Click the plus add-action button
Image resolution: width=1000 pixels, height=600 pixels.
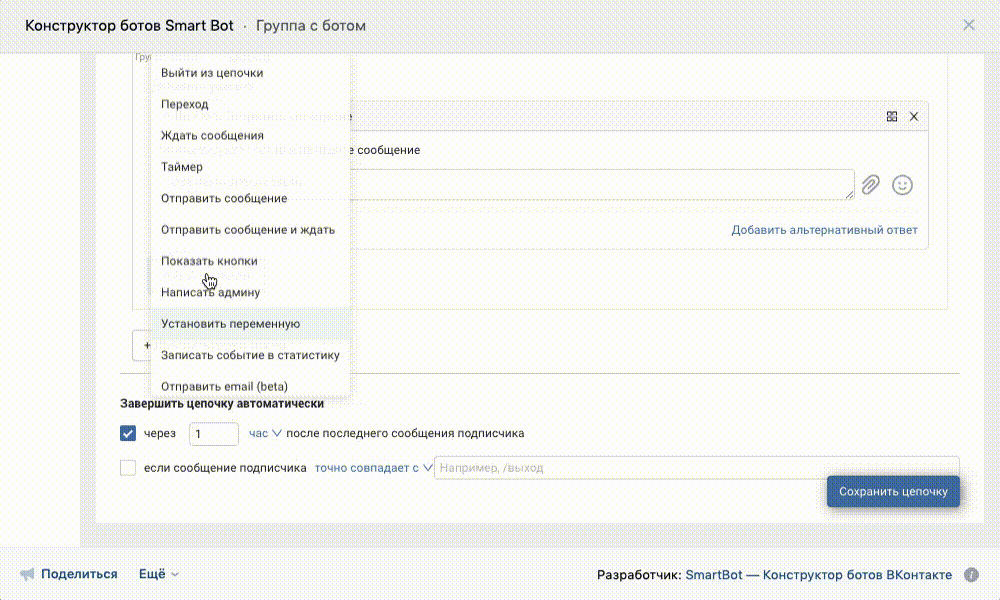click(x=142, y=345)
